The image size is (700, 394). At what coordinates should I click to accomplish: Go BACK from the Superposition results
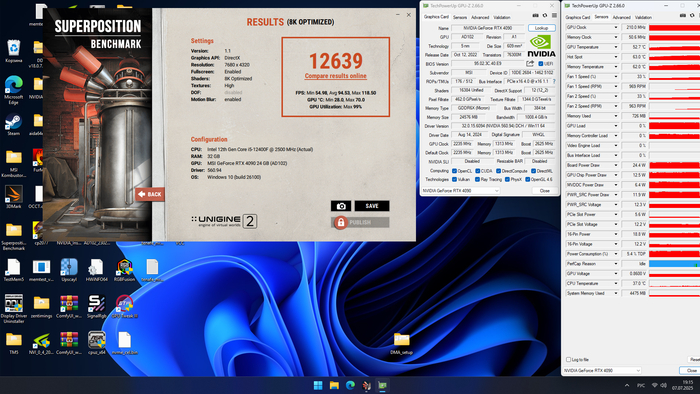tap(150, 194)
